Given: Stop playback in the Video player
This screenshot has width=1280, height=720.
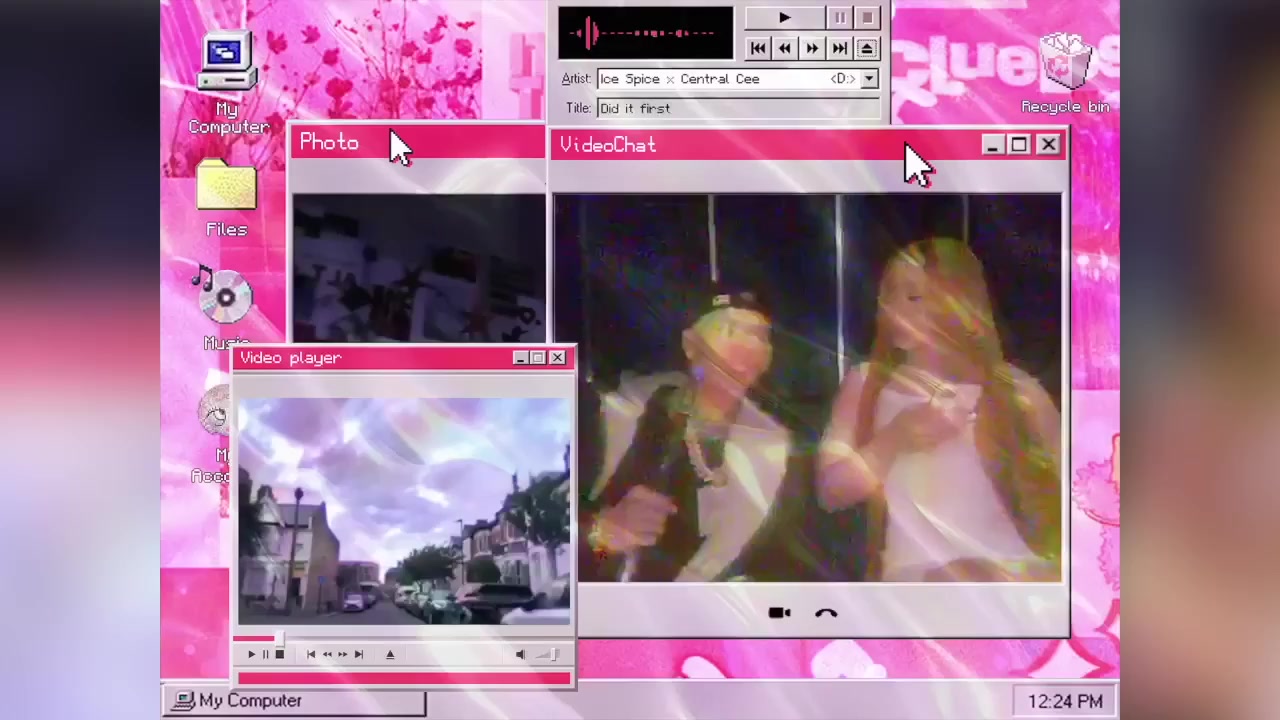Looking at the screenshot, I should (279, 654).
